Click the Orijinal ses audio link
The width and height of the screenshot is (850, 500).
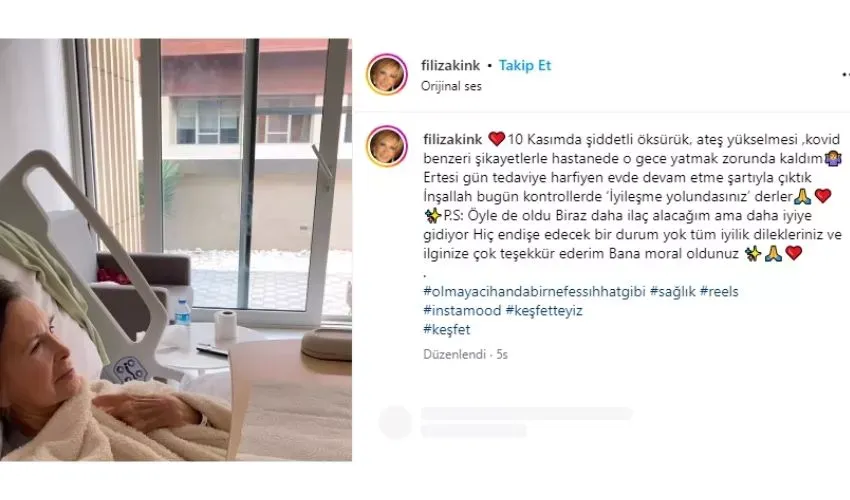451,86
